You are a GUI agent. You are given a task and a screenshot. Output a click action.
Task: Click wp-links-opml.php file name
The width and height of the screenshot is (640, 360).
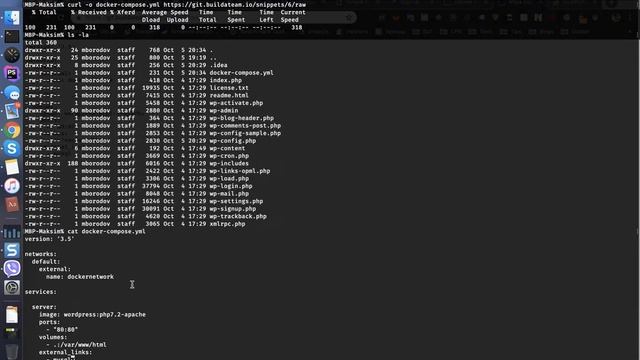click(240, 171)
